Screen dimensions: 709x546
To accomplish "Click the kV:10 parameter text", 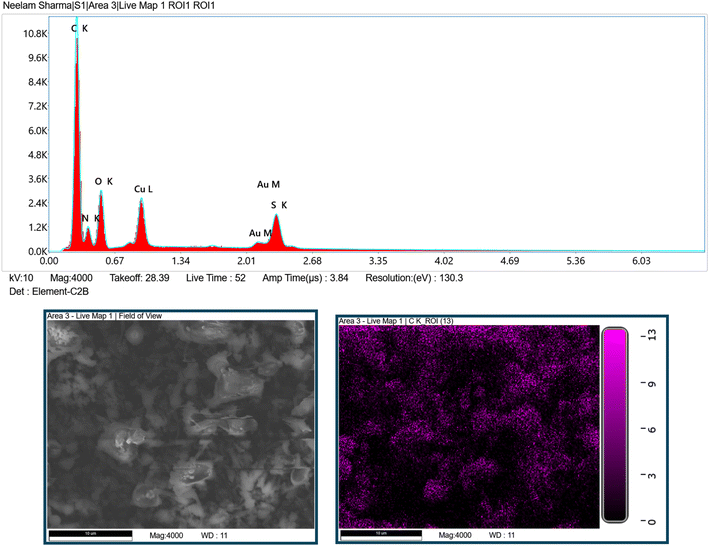I will [22, 277].
